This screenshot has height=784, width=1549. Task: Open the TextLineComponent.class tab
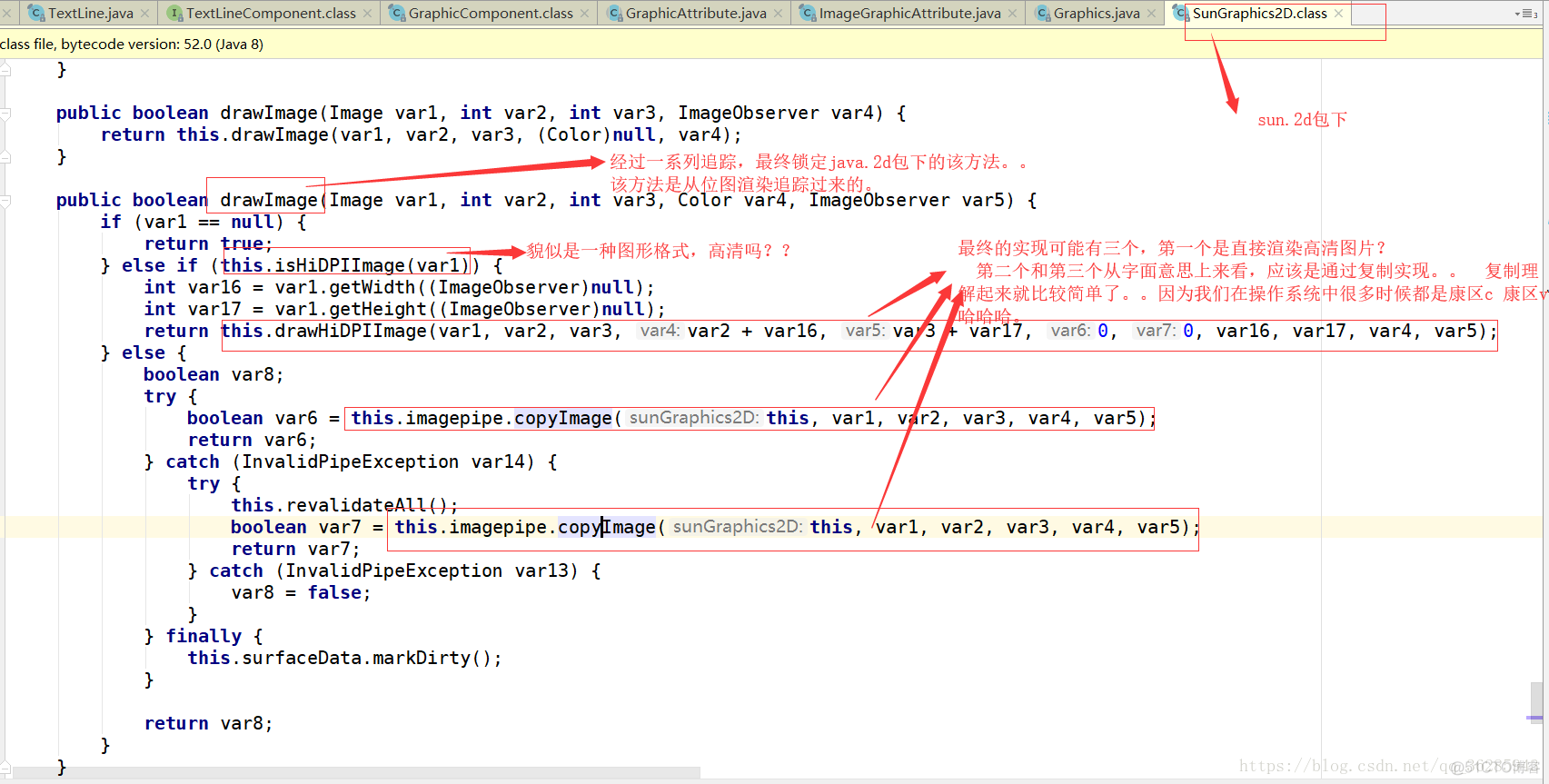pyautogui.click(x=271, y=13)
